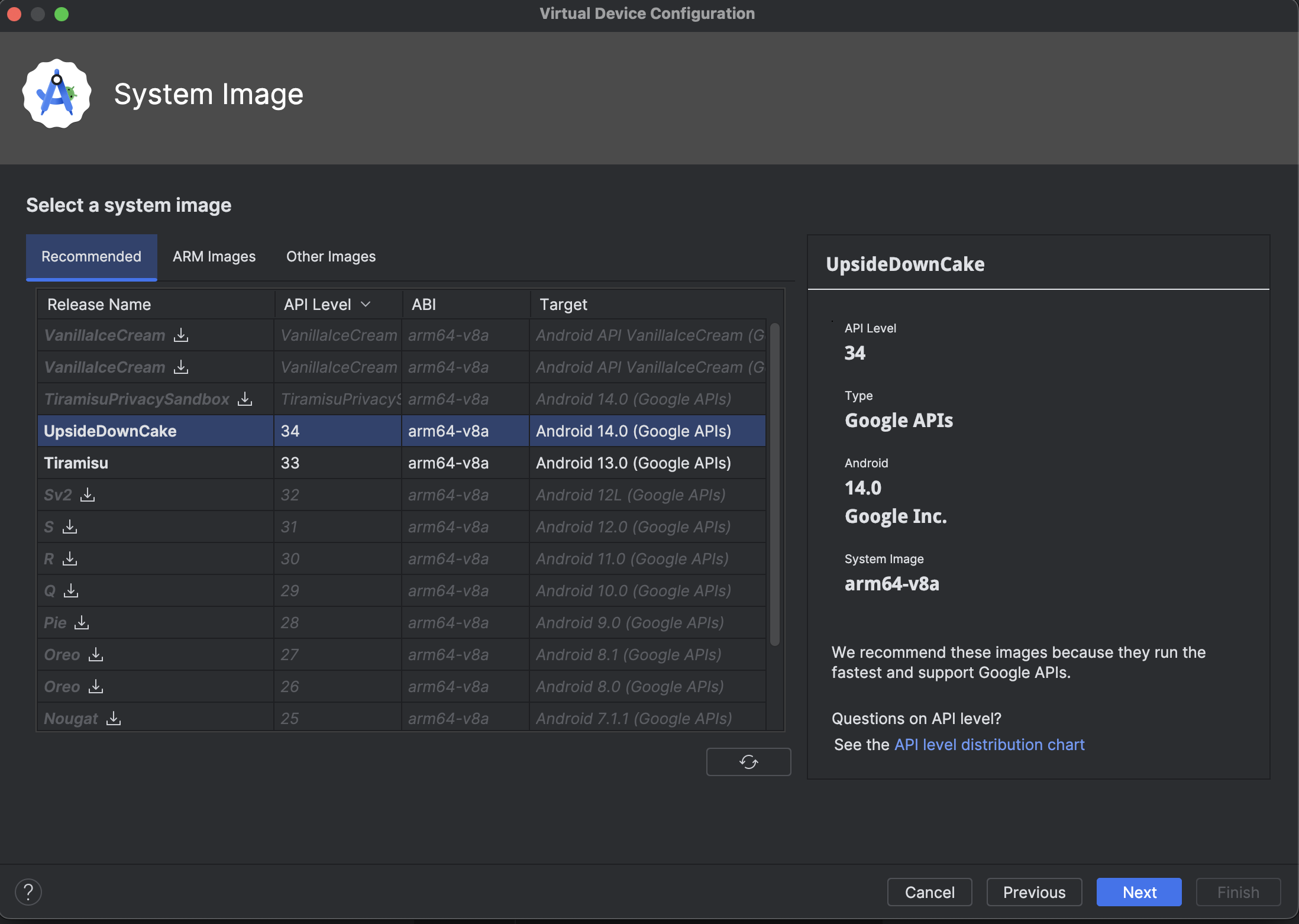Click the system image table scrollbar

point(774,484)
